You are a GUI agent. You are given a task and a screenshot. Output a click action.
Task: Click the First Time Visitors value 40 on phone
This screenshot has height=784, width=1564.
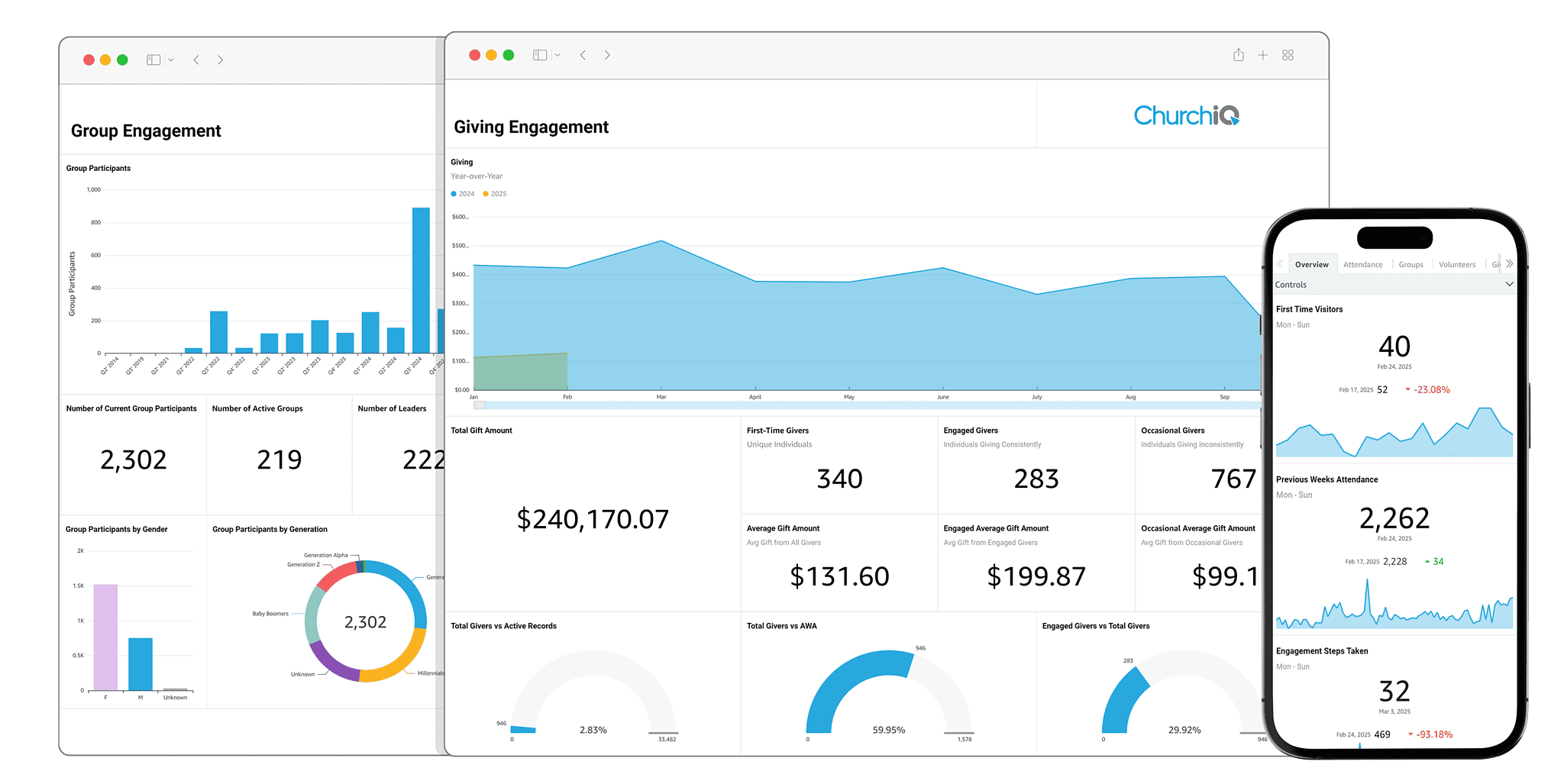(x=1394, y=347)
